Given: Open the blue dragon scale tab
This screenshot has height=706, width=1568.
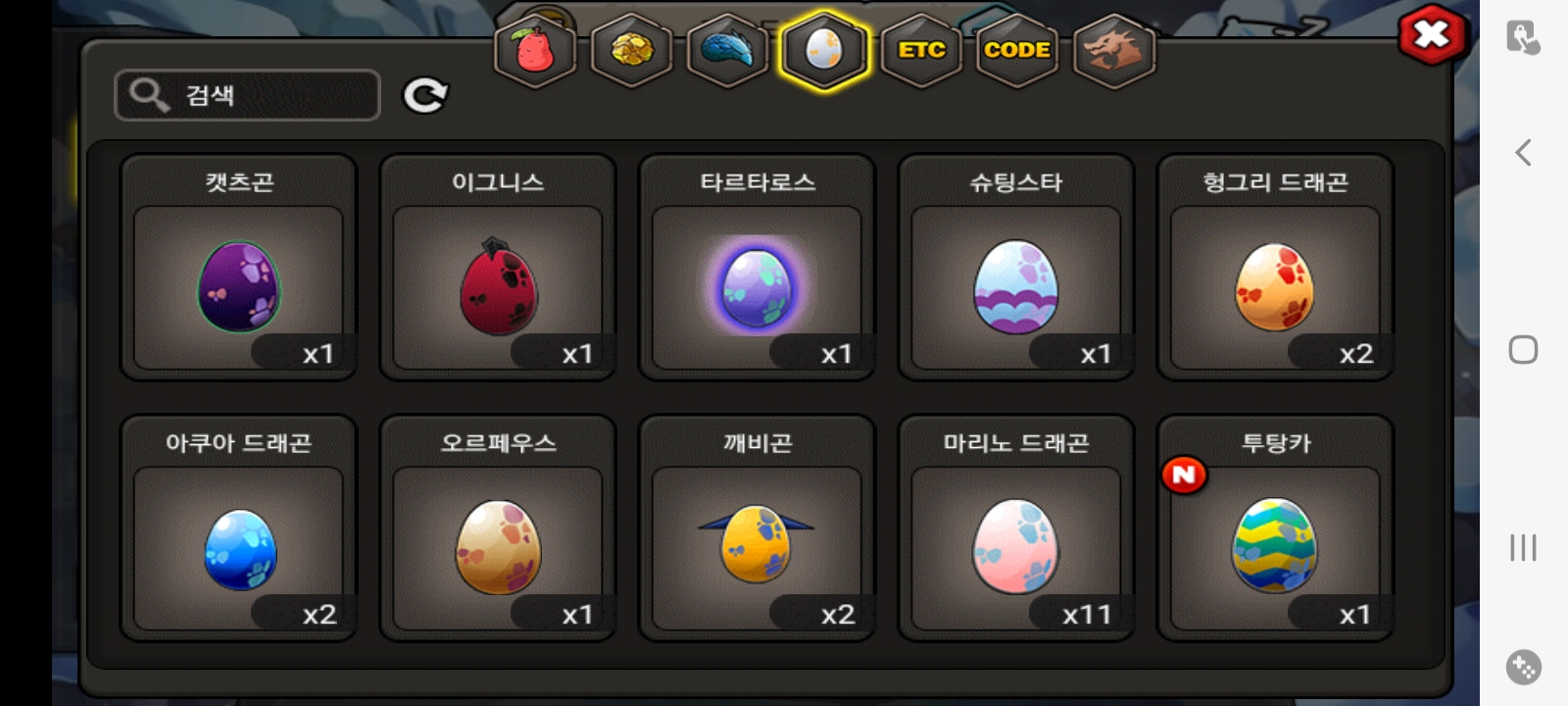Looking at the screenshot, I should 727,50.
